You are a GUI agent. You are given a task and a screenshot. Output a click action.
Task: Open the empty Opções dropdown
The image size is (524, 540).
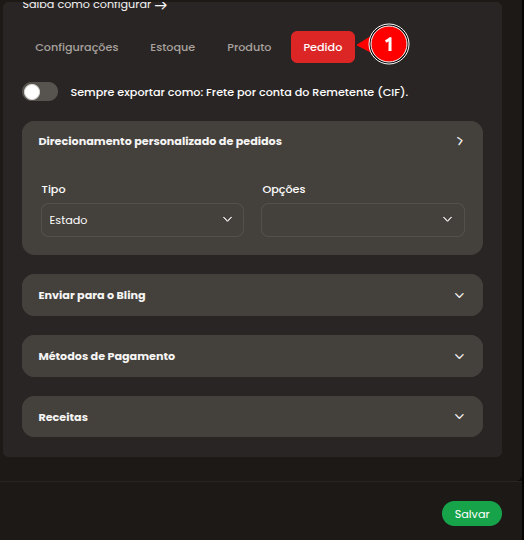pyautogui.click(x=363, y=220)
